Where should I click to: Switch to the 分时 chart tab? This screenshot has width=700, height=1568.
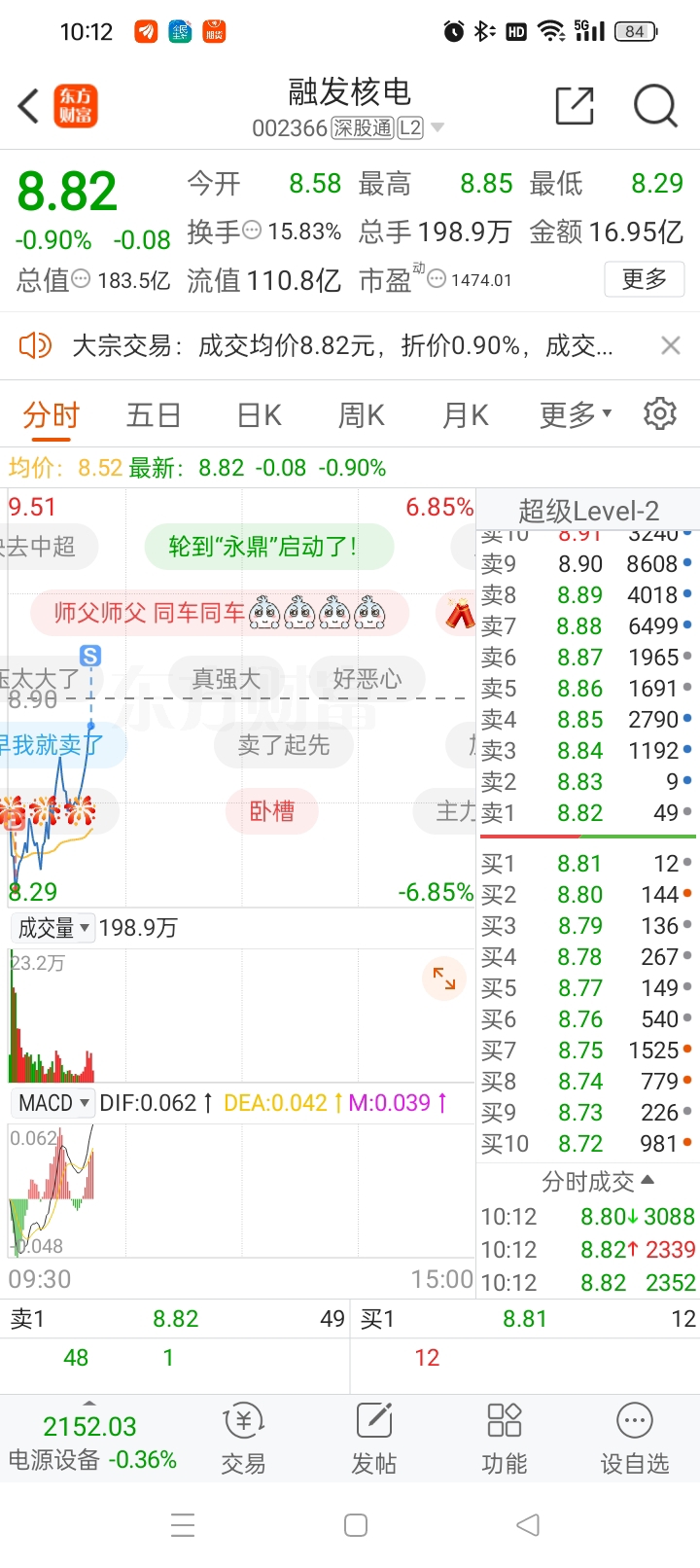(51, 416)
